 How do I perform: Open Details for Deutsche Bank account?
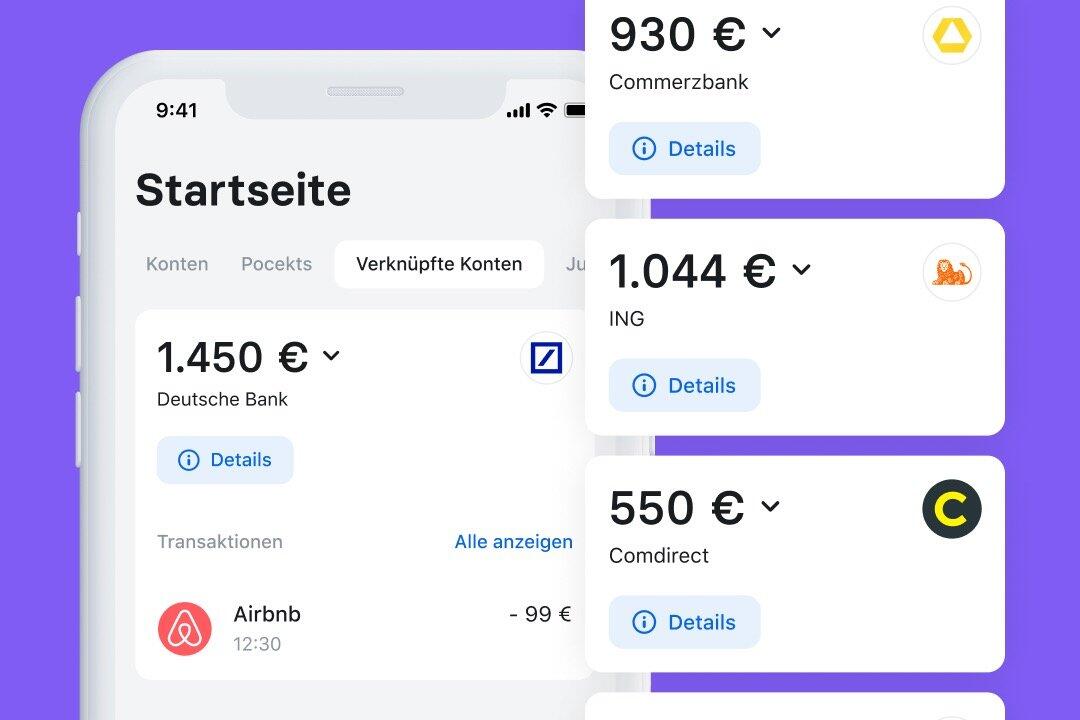pos(225,460)
